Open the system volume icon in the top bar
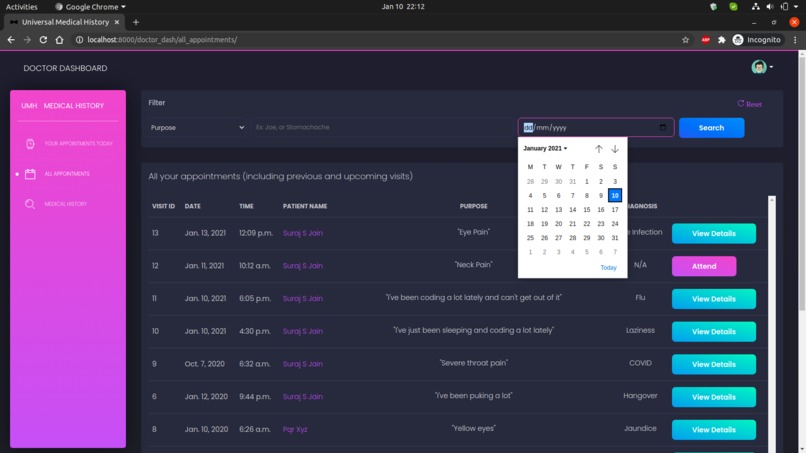Viewport: 806px width, 453px height. [770, 7]
